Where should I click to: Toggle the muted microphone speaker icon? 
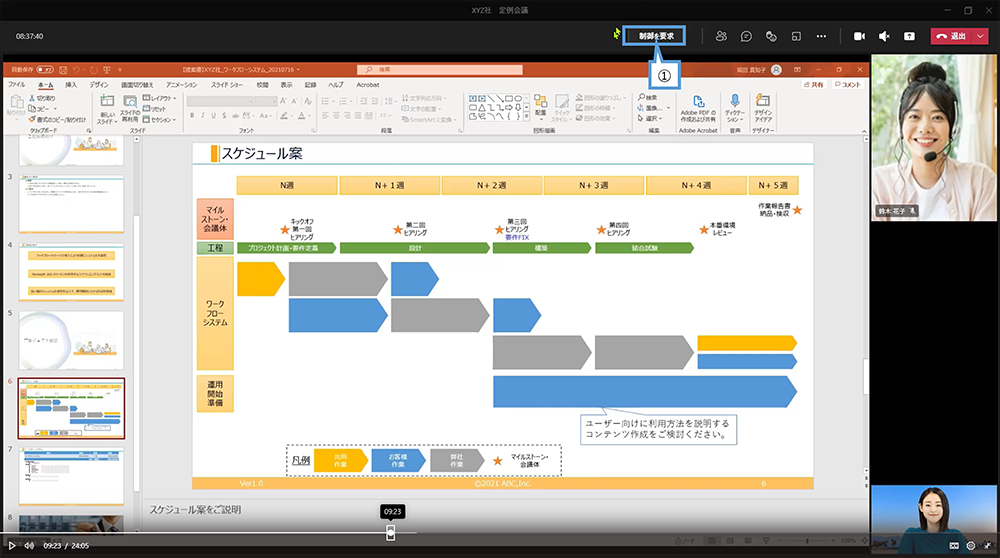(x=884, y=36)
